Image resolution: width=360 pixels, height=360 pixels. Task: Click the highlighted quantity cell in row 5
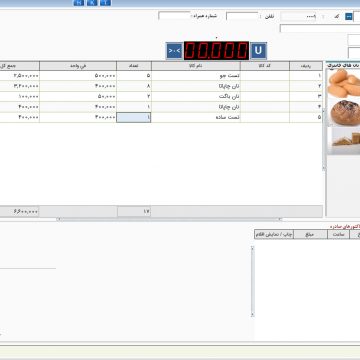point(134,117)
